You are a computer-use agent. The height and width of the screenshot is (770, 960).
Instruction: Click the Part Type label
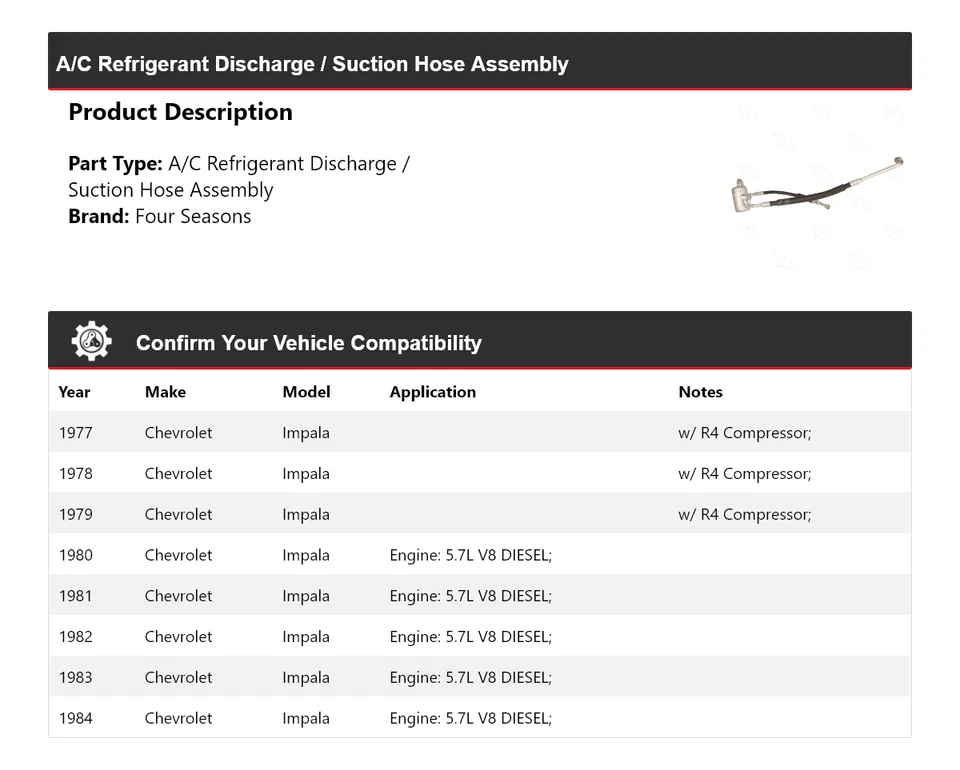pyautogui.click(x=115, y=164)
